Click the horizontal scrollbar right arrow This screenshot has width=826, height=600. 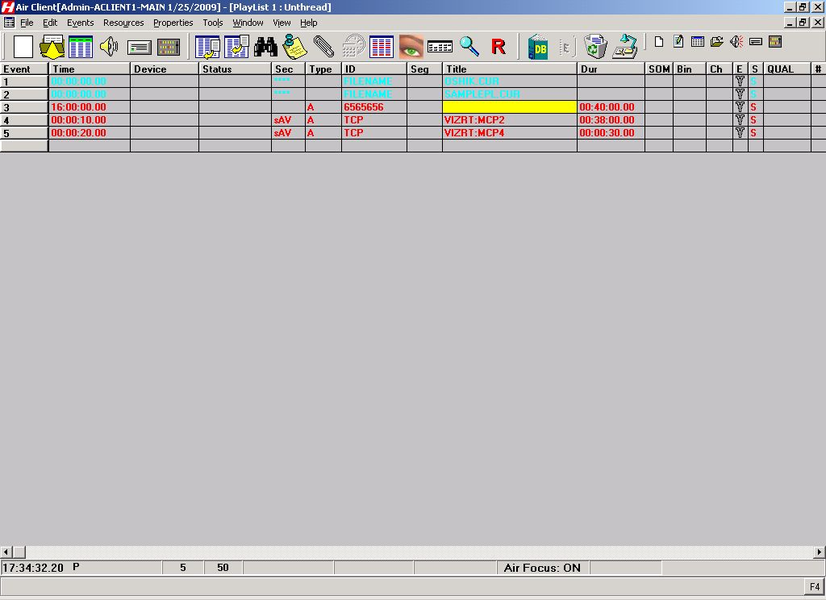coord(820,552)
